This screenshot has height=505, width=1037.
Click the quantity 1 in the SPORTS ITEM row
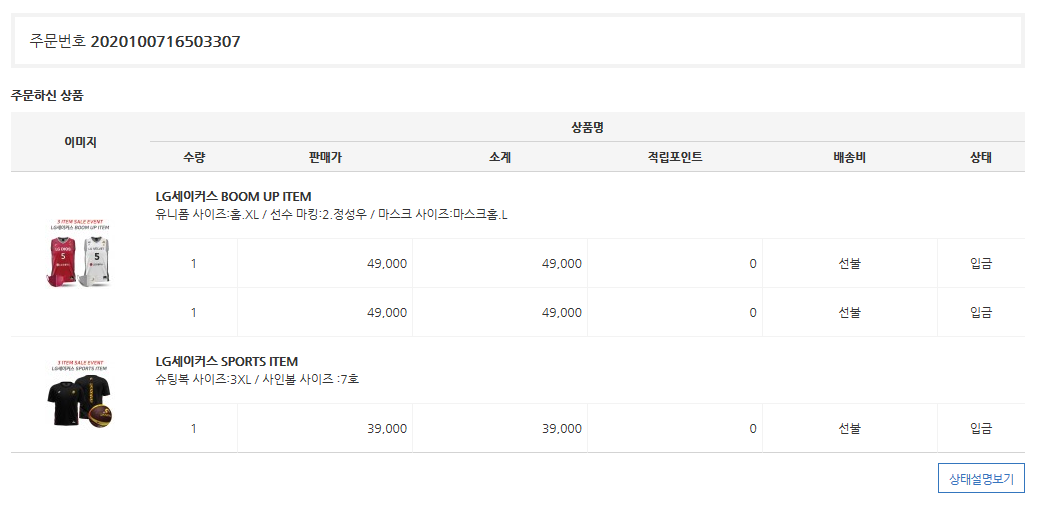pos(193,428)
